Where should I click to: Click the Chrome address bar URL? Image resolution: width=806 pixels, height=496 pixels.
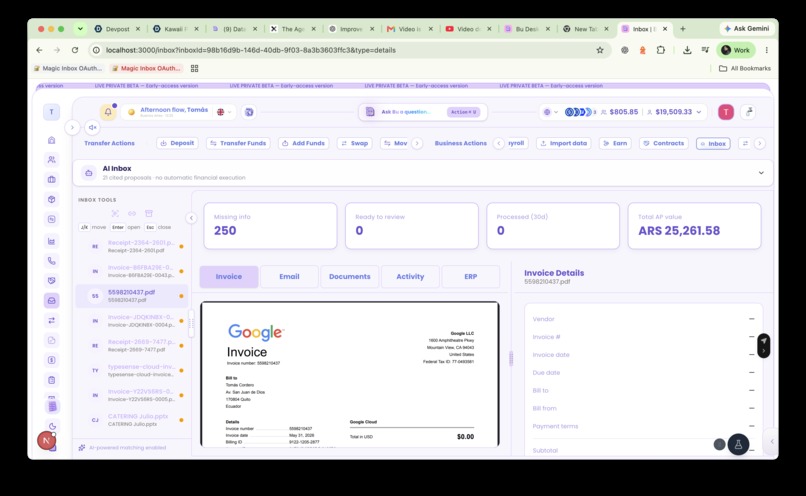[251, 50]
